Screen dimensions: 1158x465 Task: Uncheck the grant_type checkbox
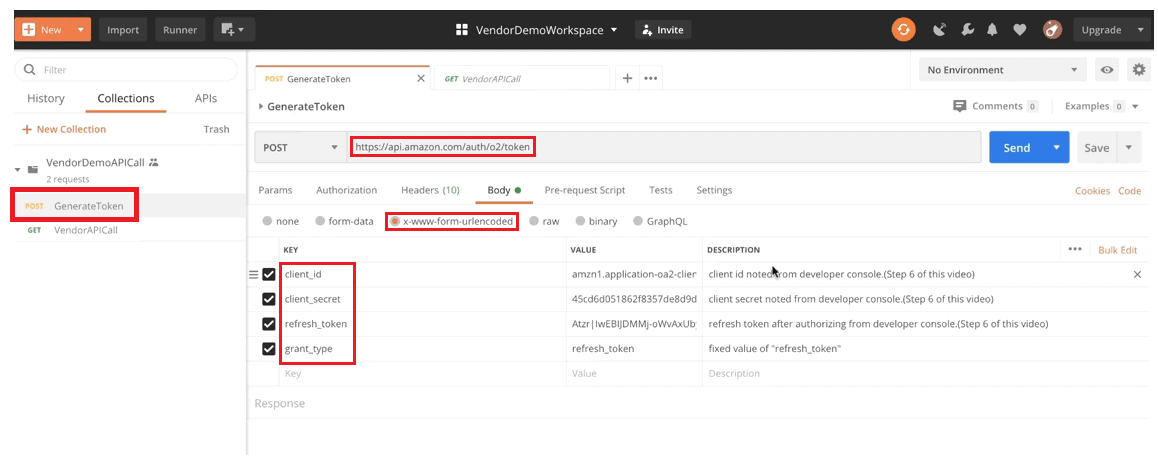[x=269, y=348]
